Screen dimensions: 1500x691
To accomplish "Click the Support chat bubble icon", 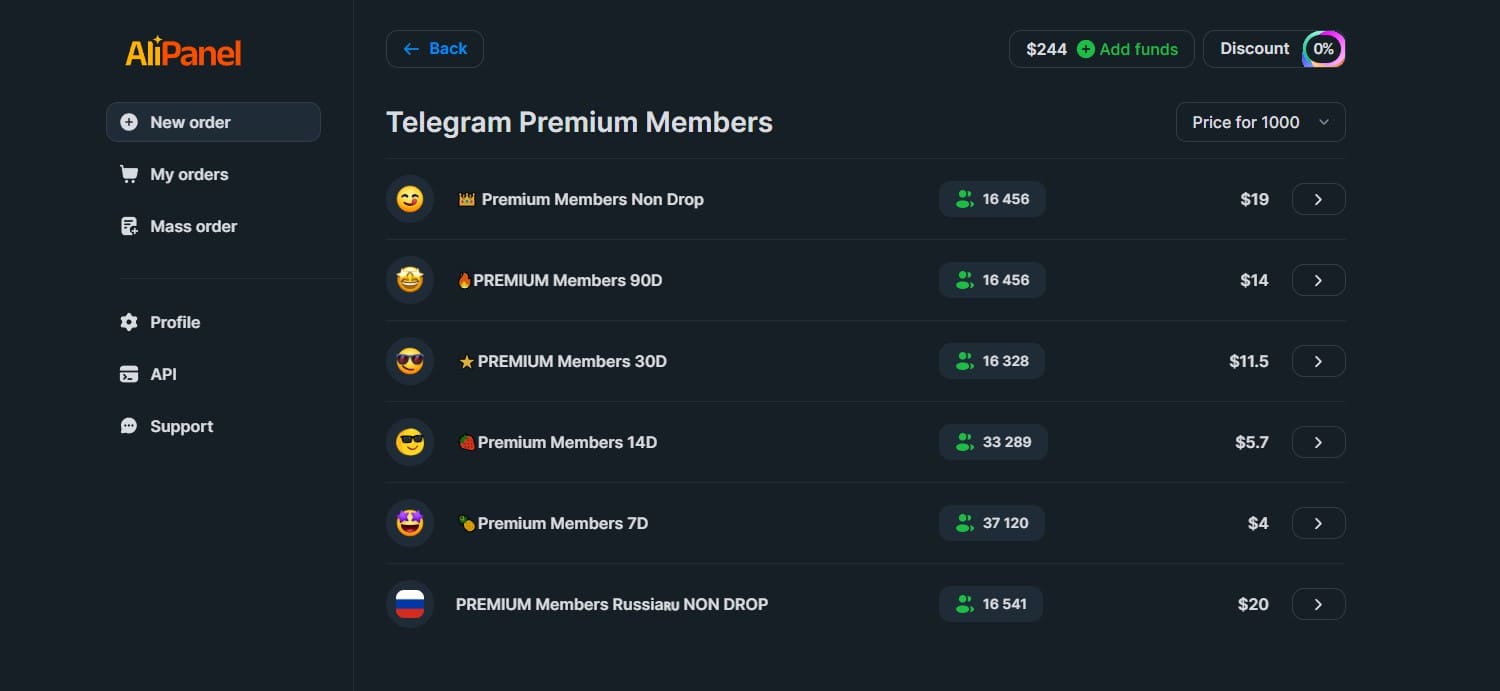I will [128, 426].
